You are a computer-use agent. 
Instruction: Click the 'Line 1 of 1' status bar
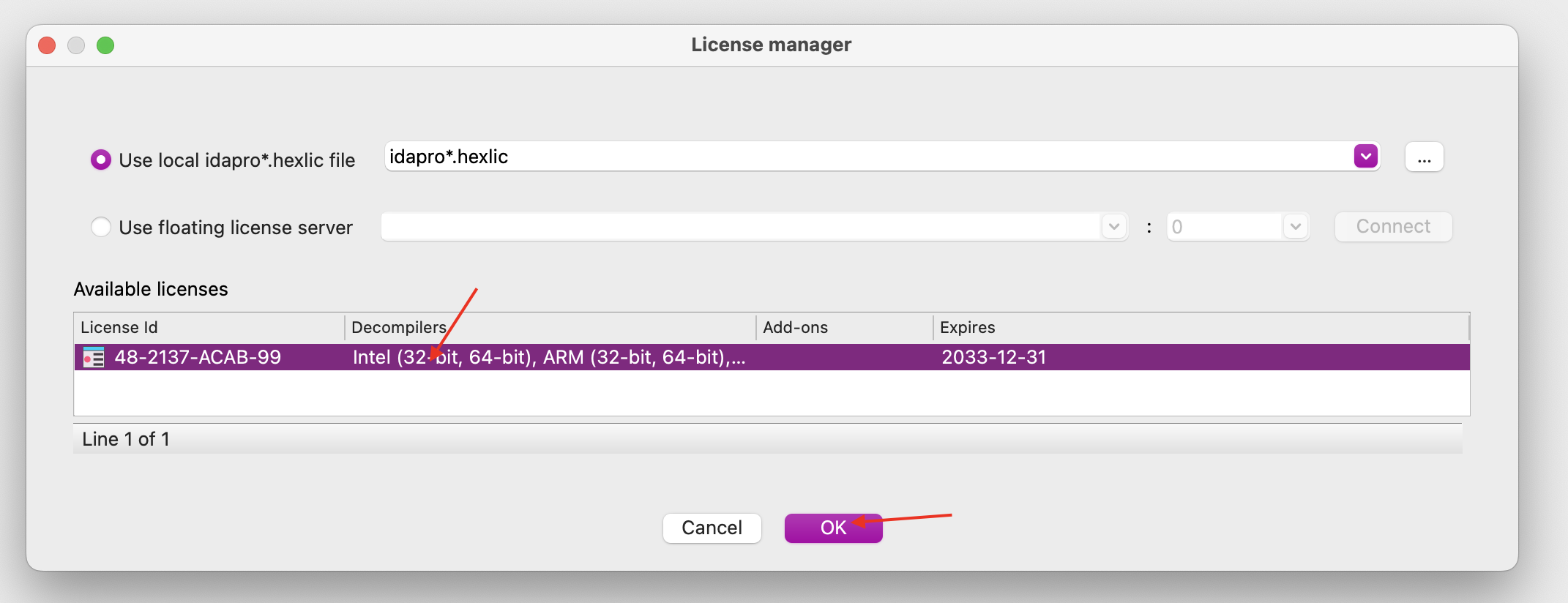[768, 439]
